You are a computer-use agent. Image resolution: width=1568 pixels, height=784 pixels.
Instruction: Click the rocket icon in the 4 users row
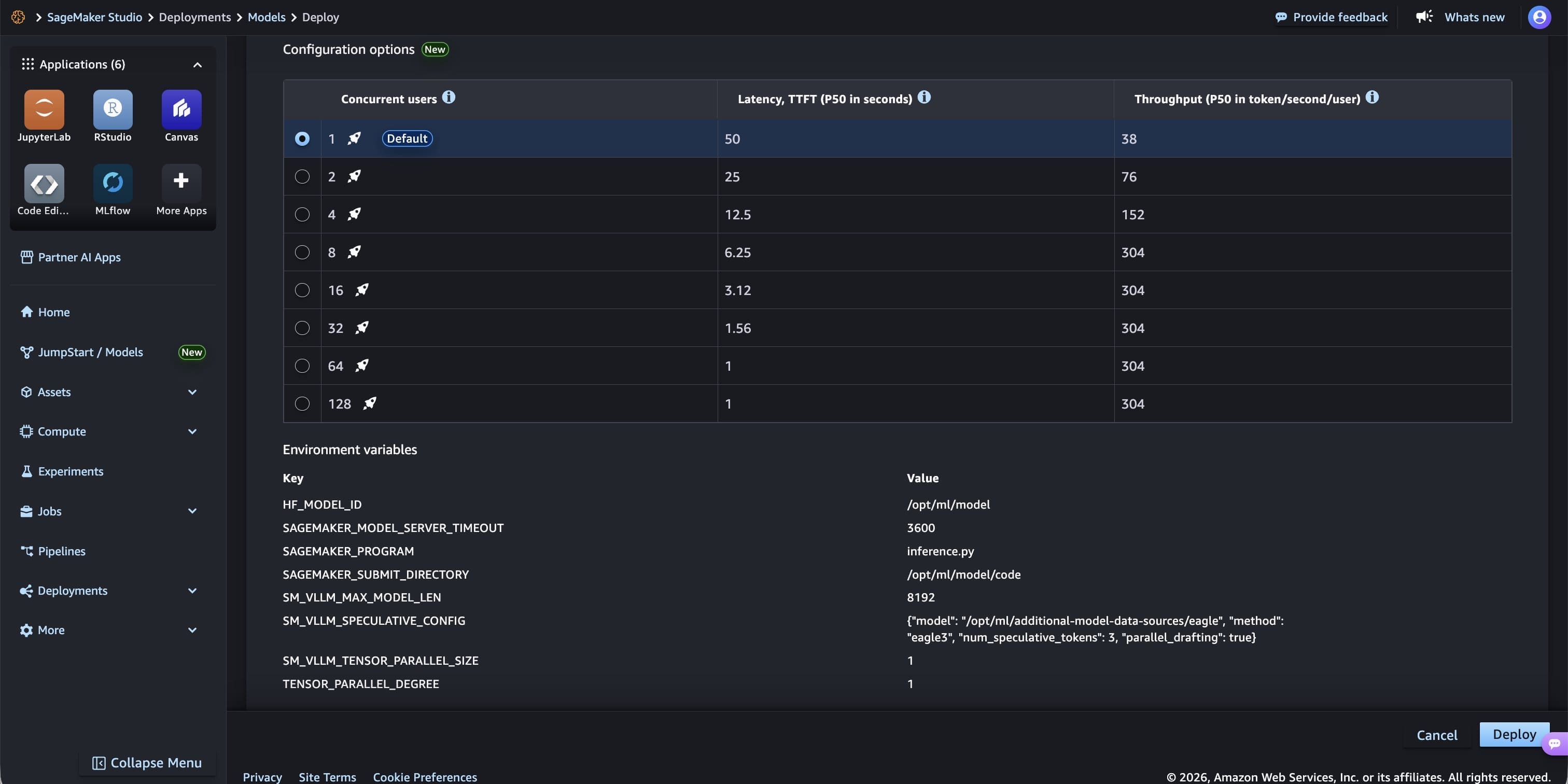(354, 214)
